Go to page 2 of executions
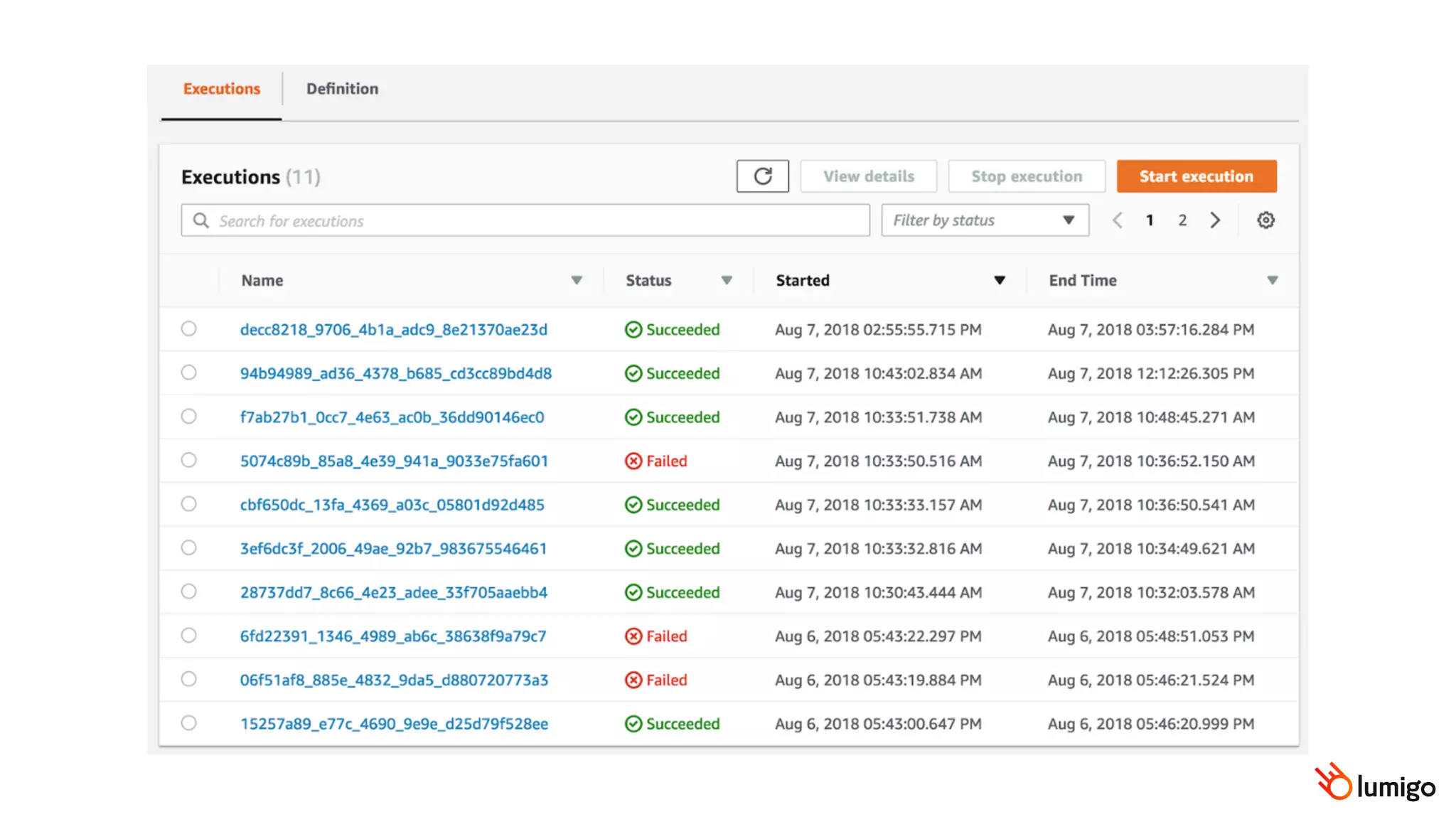The width and height of the screenshot is (1456, 819). point(1182,220)
